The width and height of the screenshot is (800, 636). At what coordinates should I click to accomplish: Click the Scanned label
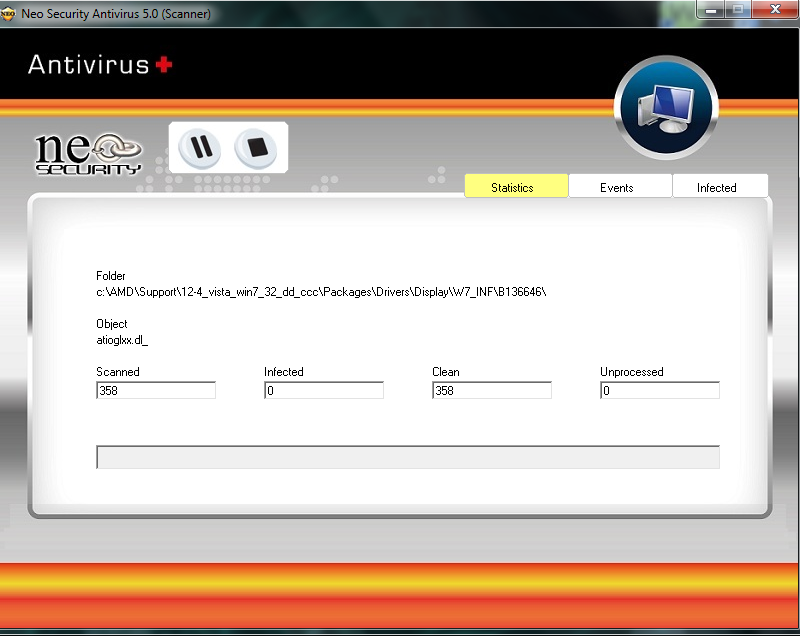coord(117,372)
